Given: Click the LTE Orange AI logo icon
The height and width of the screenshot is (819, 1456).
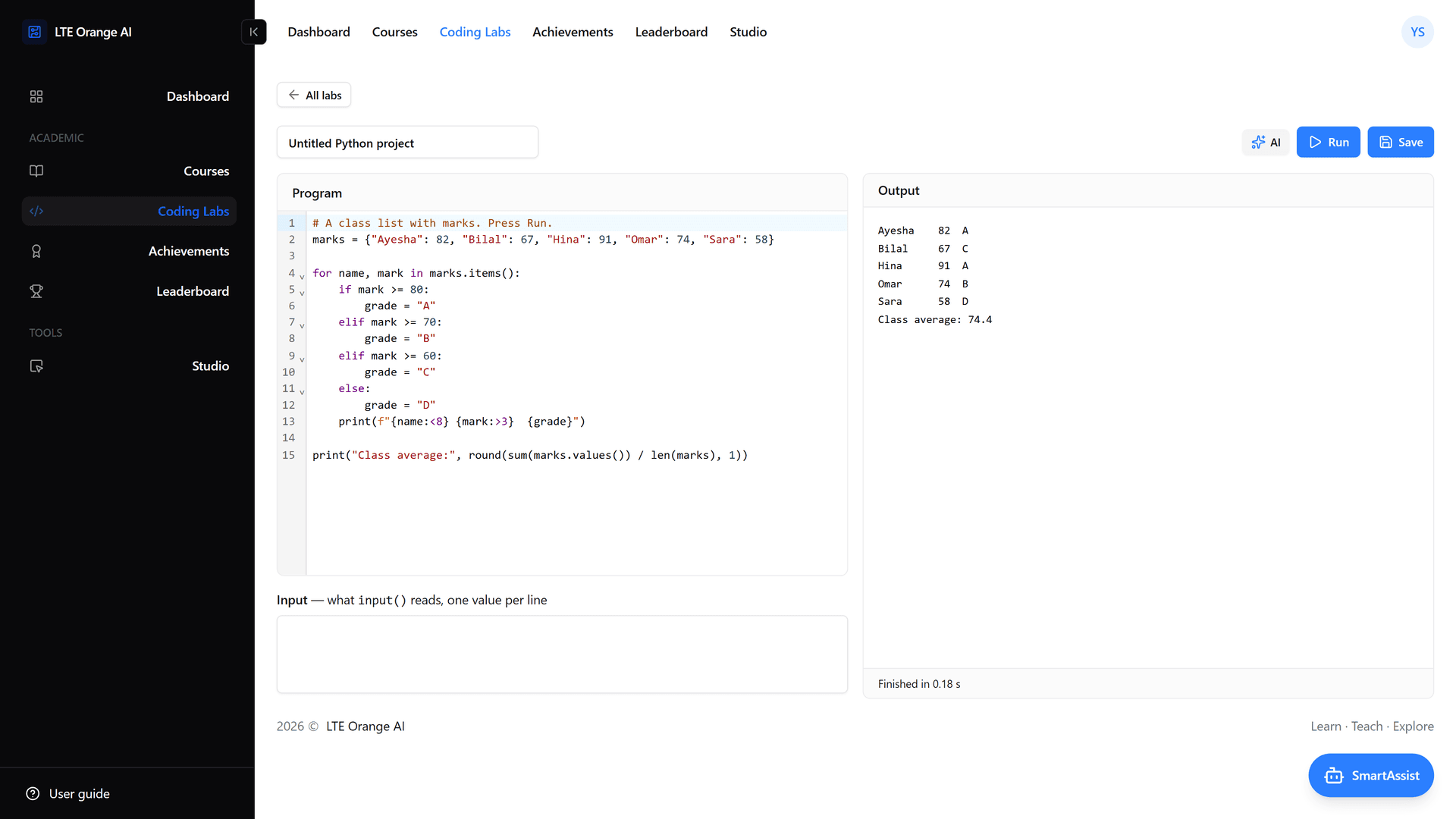Looking at the screenshot, I should point(35,32).
